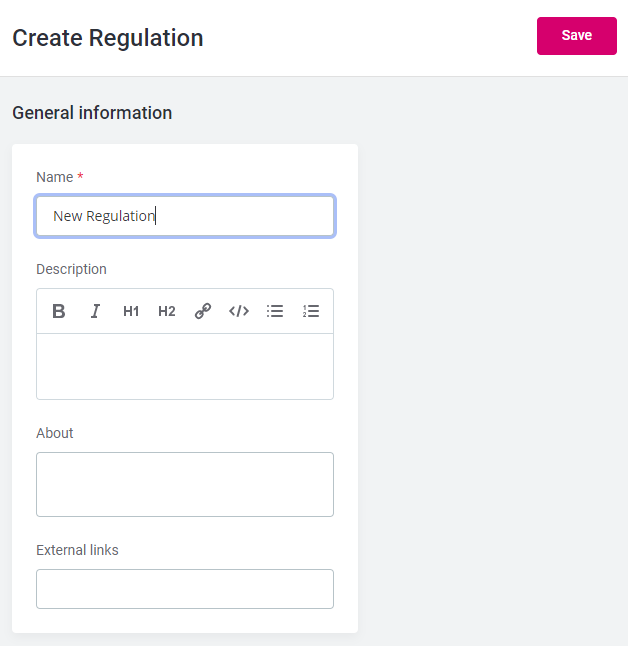Toggle bold formatting in Description toolbar
The image size is (628, 646).
(59, 311)
